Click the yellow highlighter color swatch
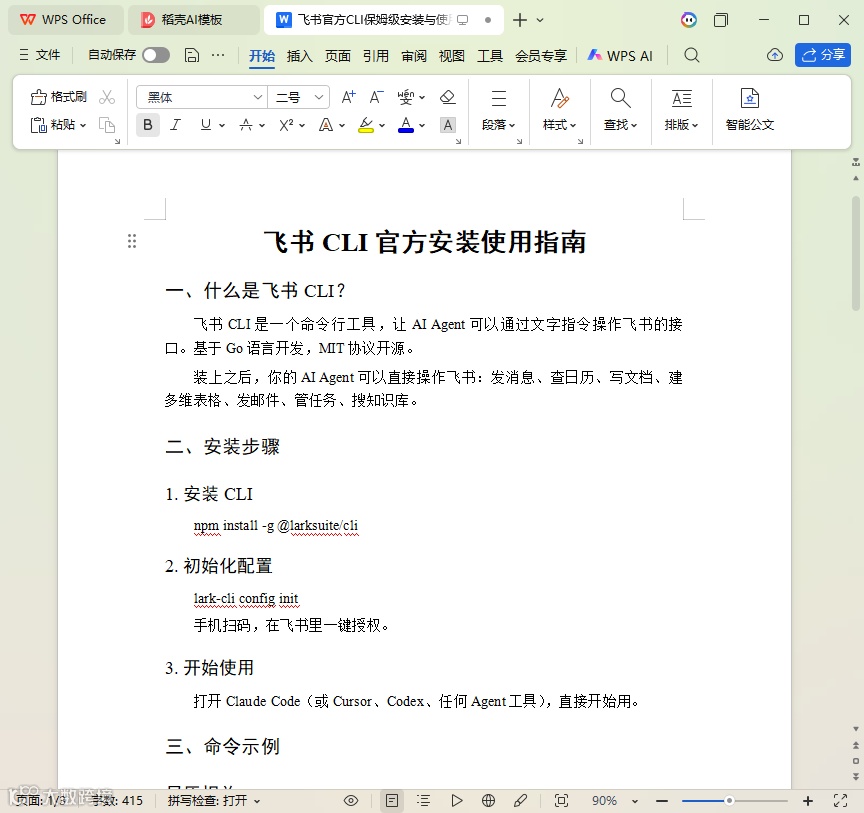Viewport: 864px width, 813px height. (365, 125)
